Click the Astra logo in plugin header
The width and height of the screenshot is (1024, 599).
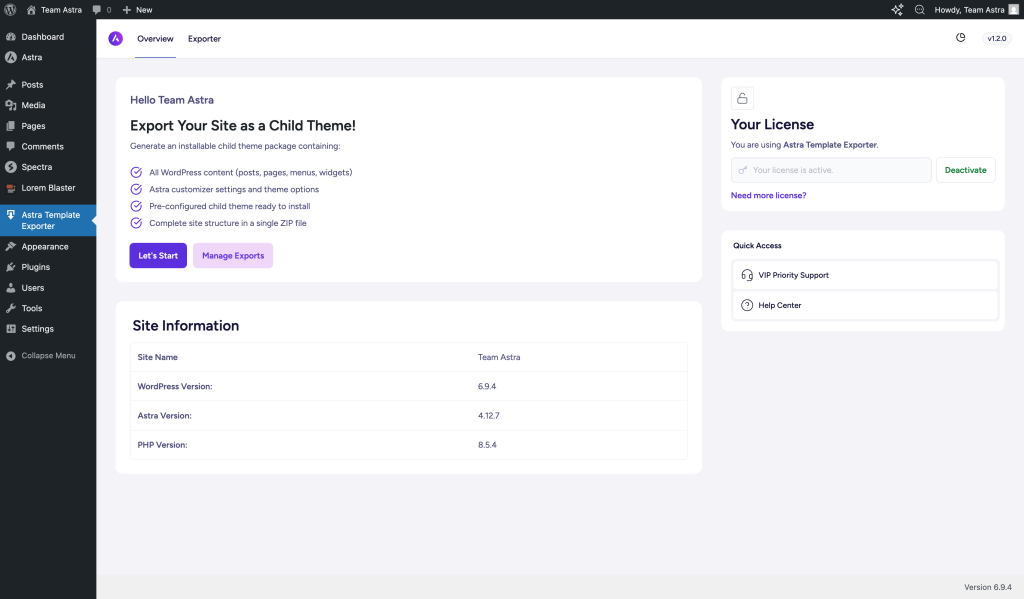[116, 38]
